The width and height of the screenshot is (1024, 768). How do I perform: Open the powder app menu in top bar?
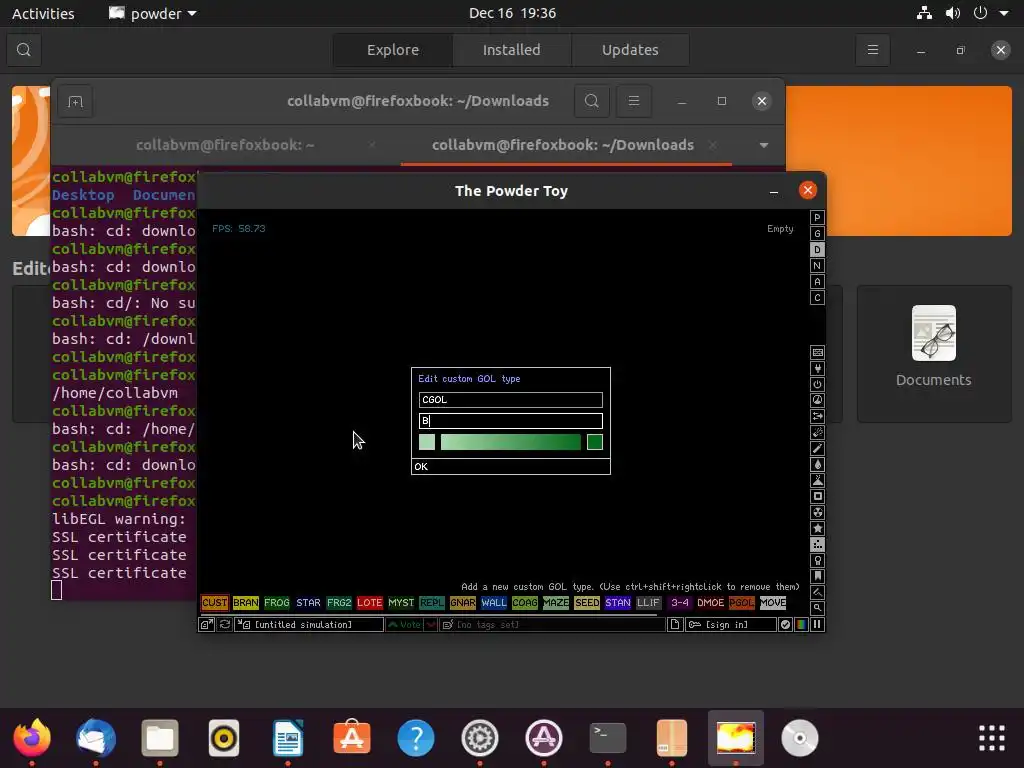click(x=152, y=13)
